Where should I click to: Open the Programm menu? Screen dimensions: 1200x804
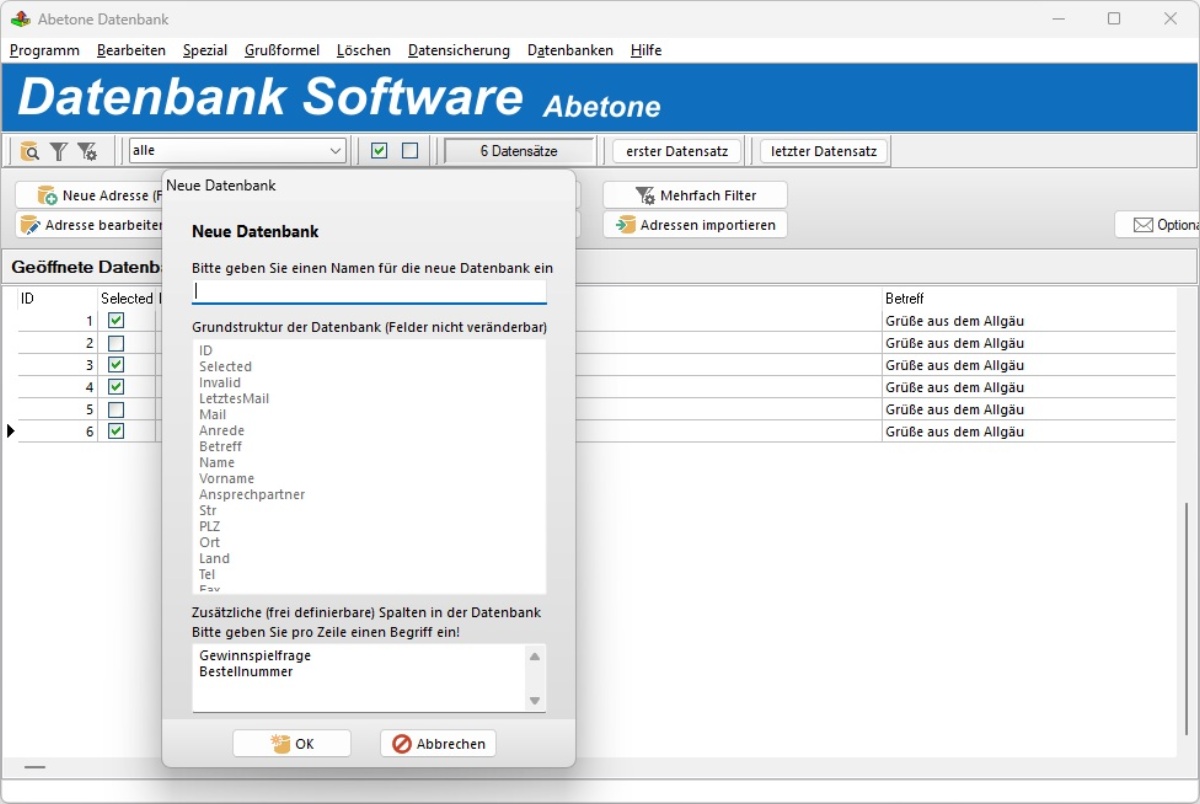[44, 50]
